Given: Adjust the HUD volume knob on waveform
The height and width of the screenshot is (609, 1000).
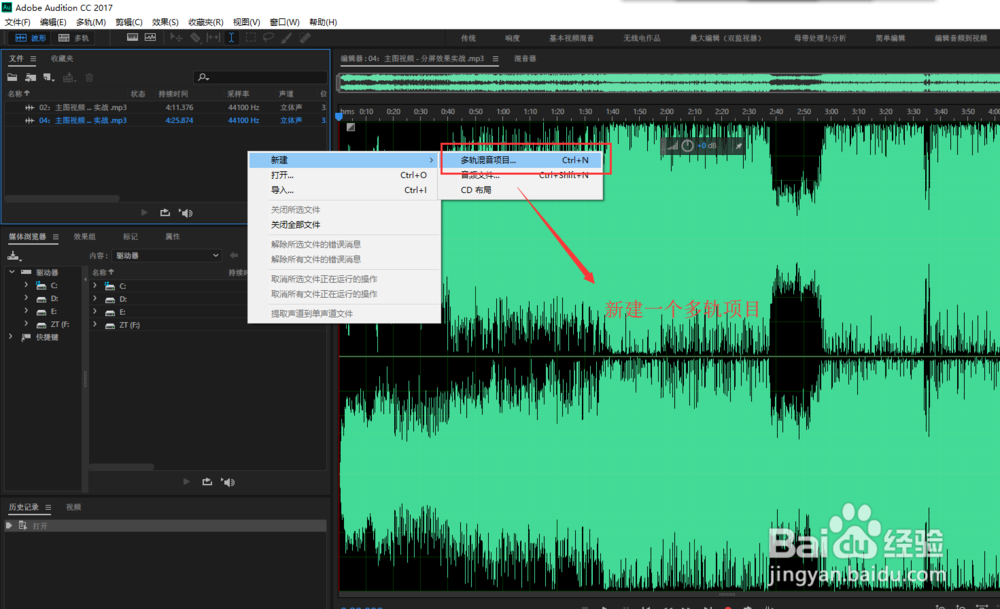Looking at the screenshot, I should (688, 146).
